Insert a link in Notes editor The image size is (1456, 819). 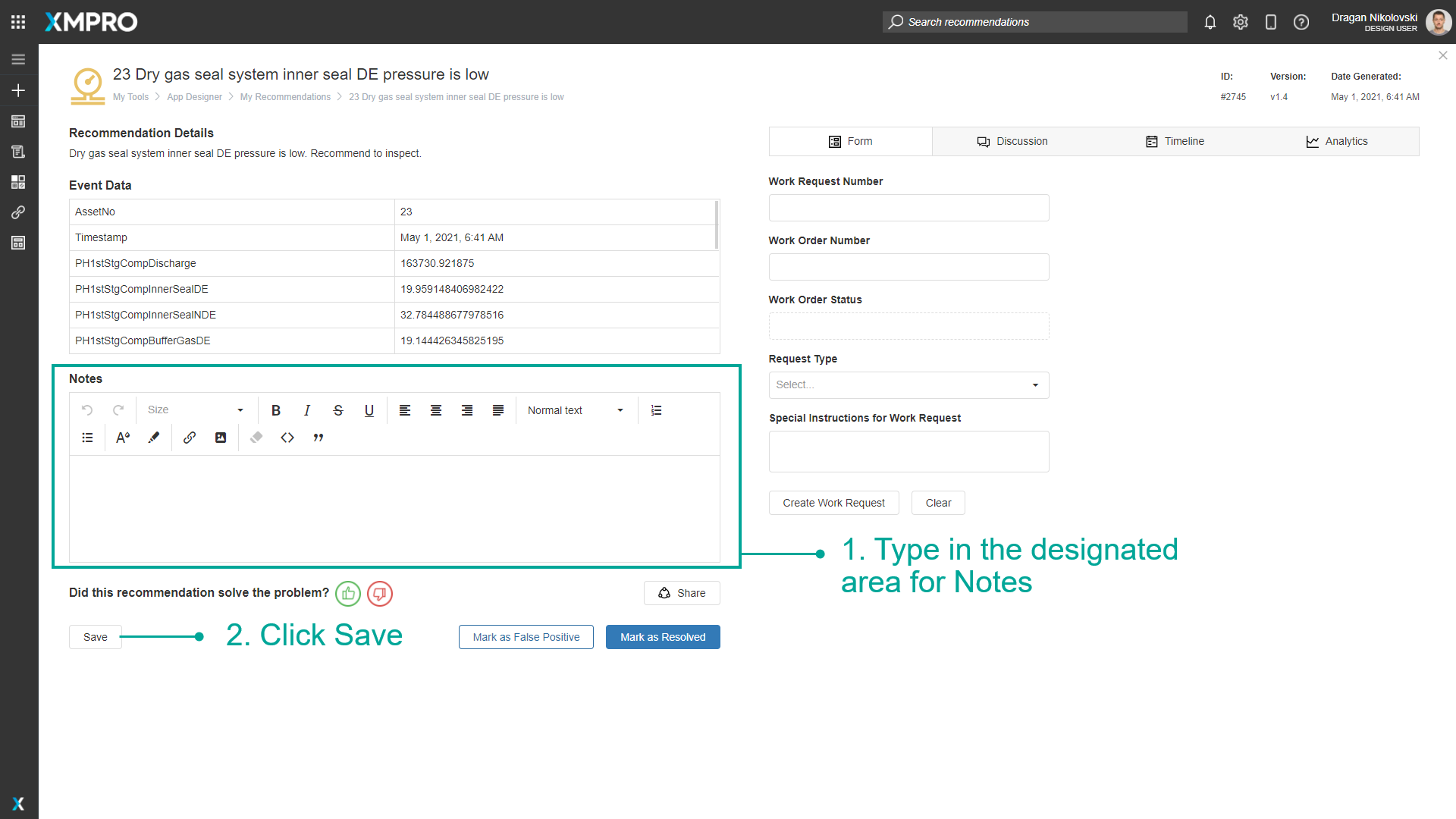pyautogui.click(x=190, y=438)
